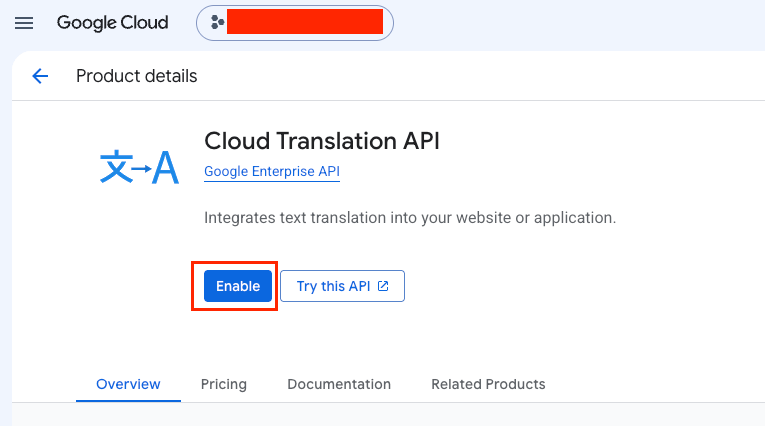Click the Google Cloud logo
The height and width of the screenshot is (426, 765).
coord(113,23)
